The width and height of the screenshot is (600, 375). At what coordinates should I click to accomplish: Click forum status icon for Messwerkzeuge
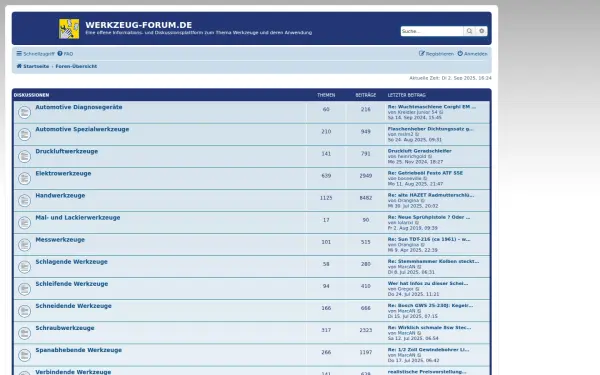[24, 245]
